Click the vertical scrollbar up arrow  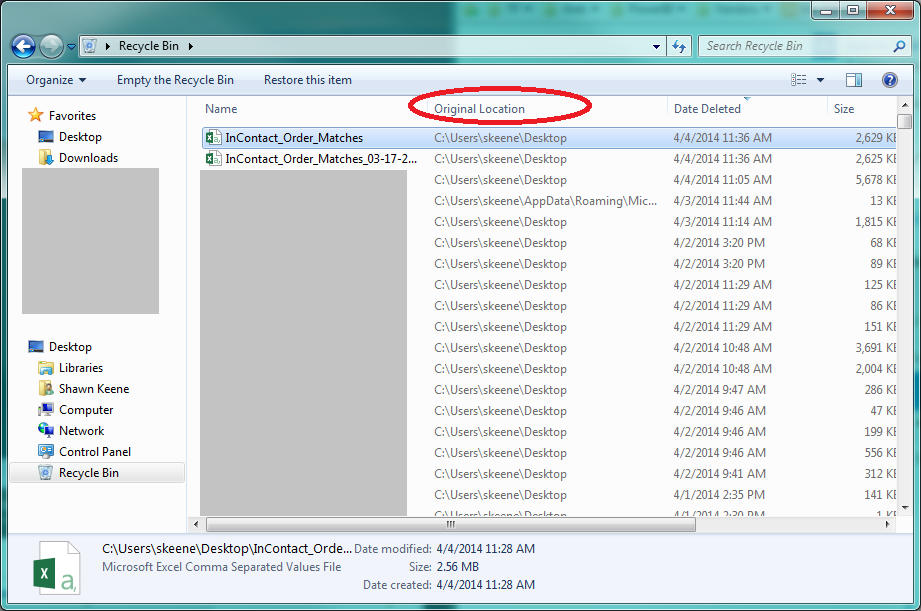(905, 106)
